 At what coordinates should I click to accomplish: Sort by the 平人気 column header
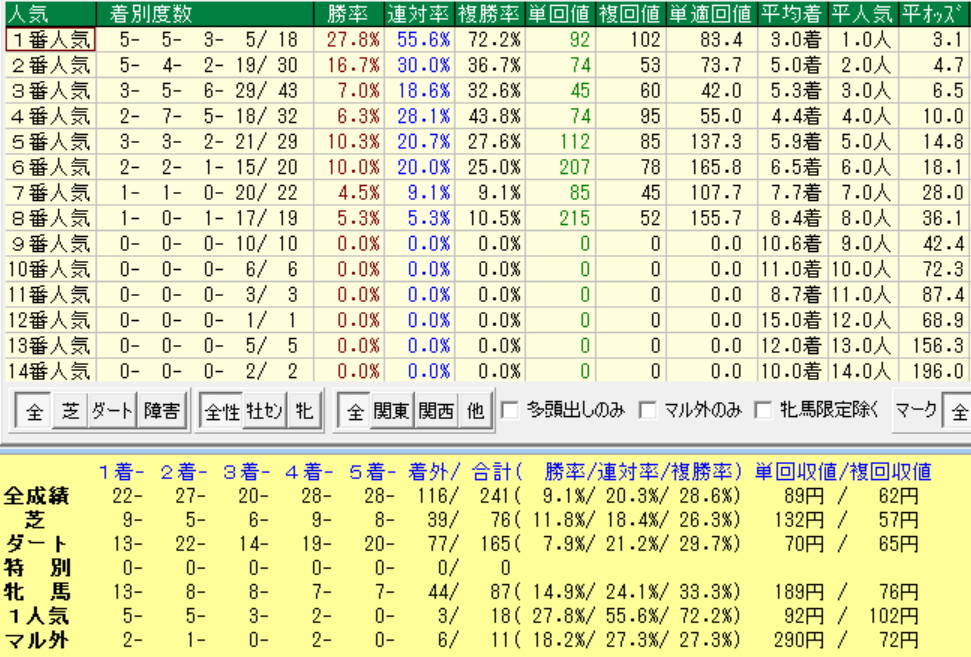863,14
